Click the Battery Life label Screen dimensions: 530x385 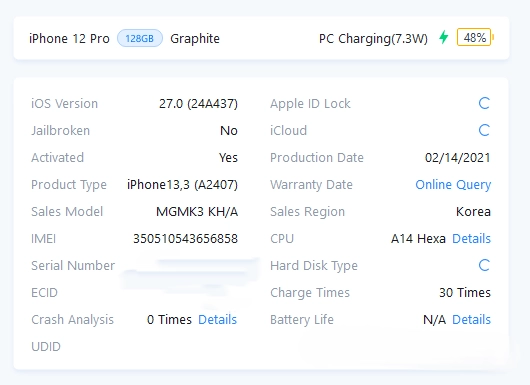click(302, 320)
